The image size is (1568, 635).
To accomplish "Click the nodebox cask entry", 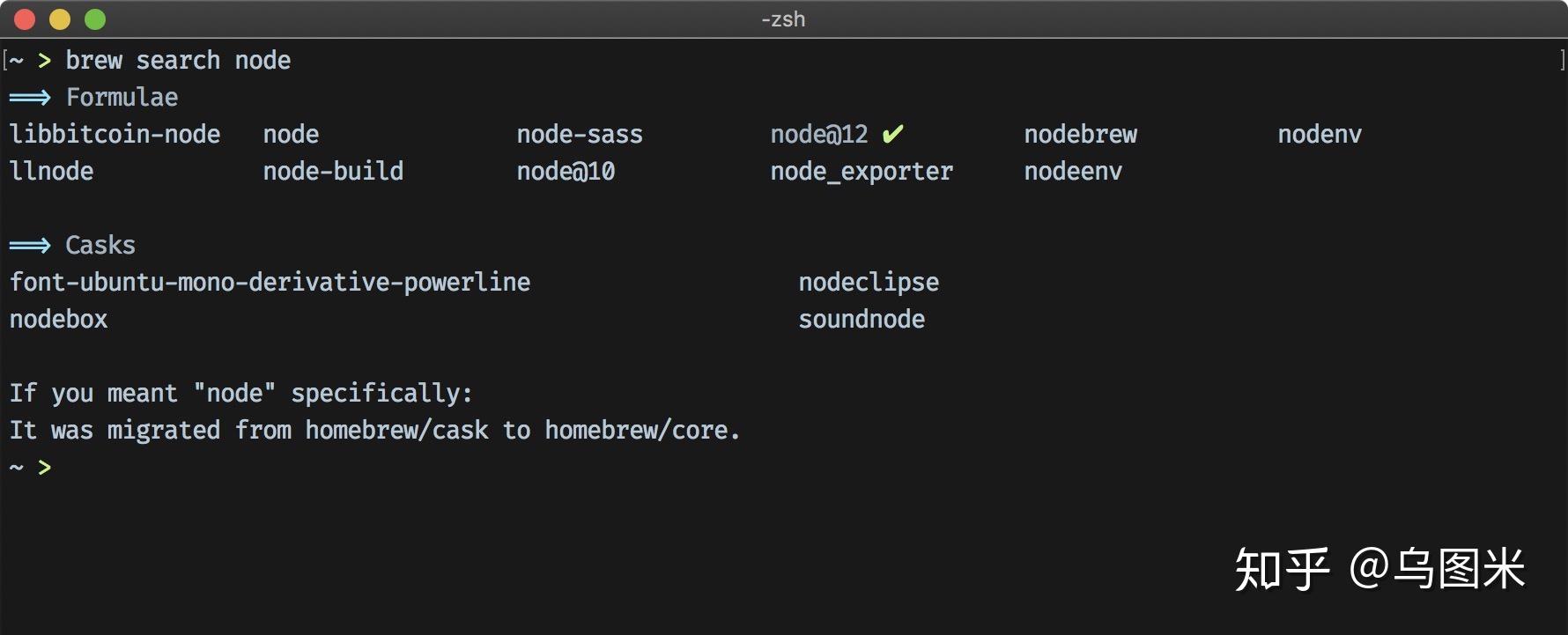I will click(58, 320).
